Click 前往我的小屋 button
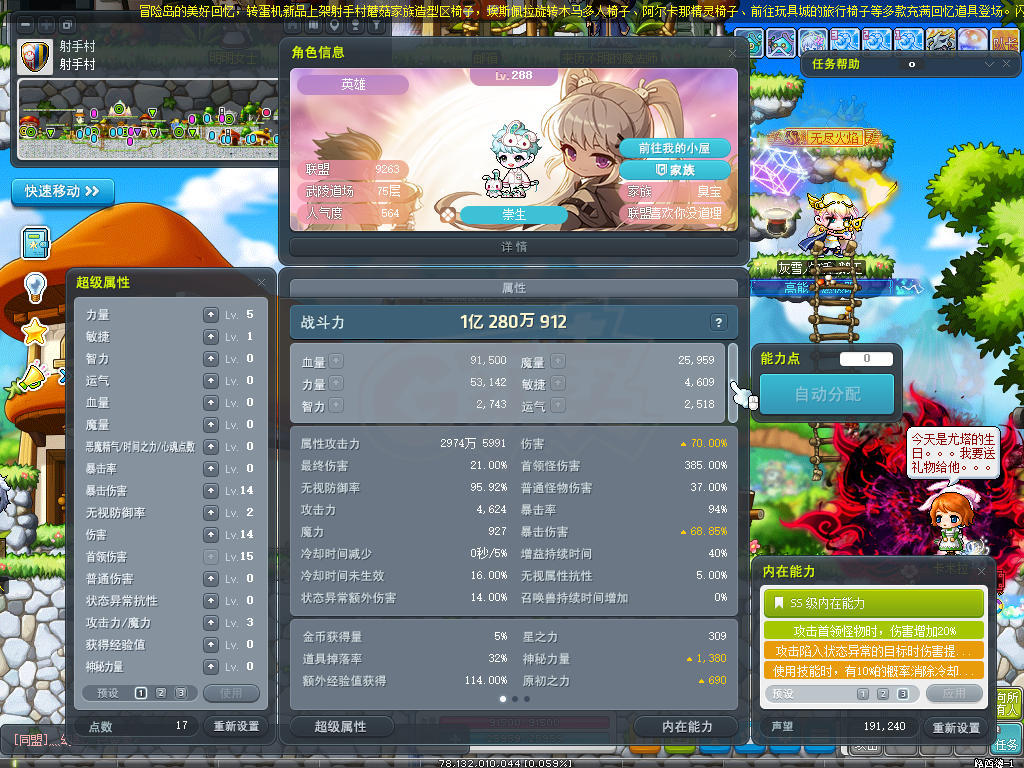This screenshot has width=1024, height=768. [675, 148]
